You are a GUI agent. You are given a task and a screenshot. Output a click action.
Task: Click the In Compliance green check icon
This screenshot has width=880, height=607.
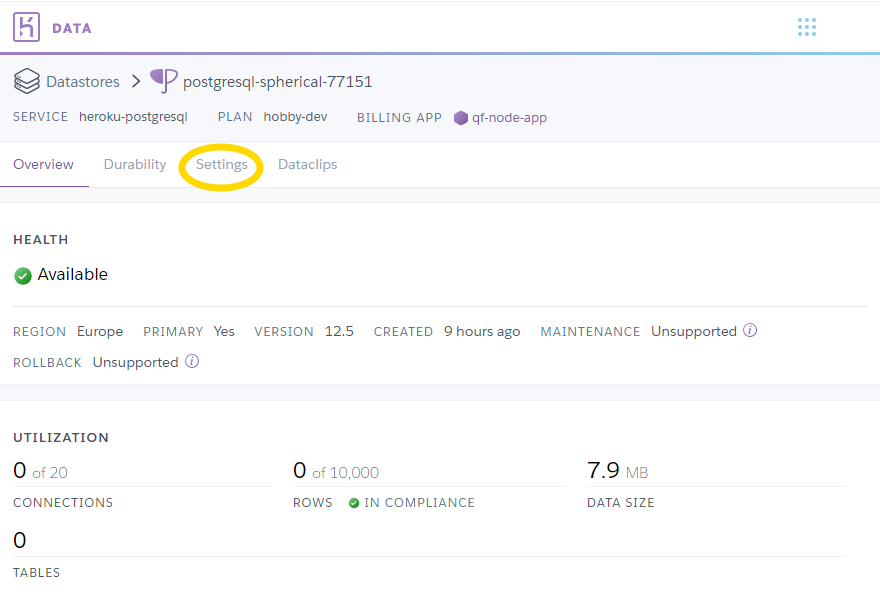click(x=354, y=503)
